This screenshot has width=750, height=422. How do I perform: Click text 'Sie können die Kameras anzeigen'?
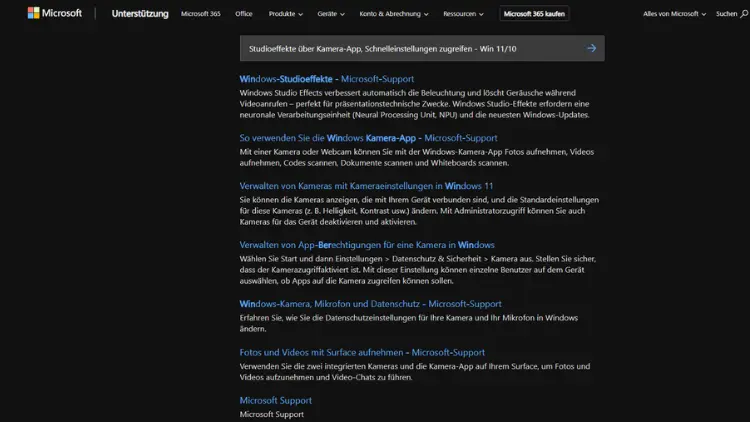[x=299, y=200]
